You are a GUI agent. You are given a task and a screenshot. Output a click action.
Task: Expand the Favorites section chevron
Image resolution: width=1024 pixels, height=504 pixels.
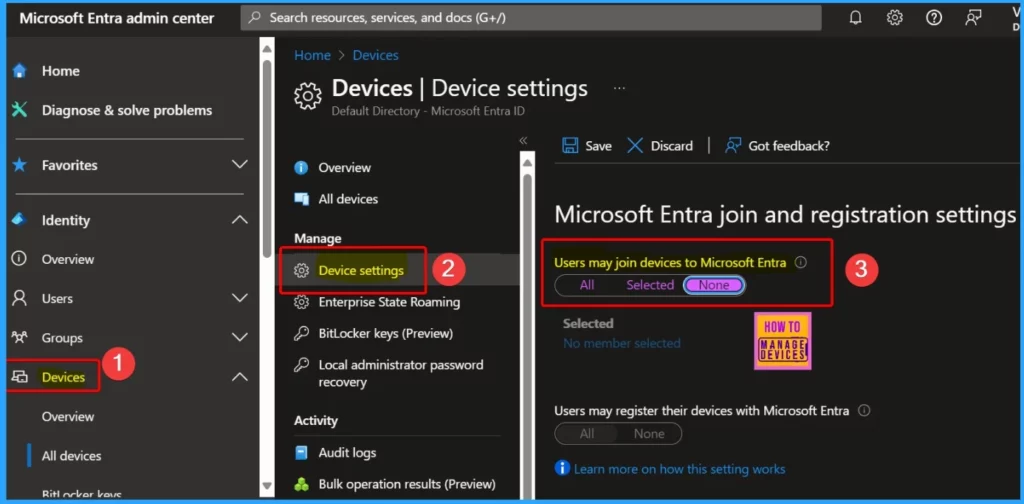click(x=240, y=165)
